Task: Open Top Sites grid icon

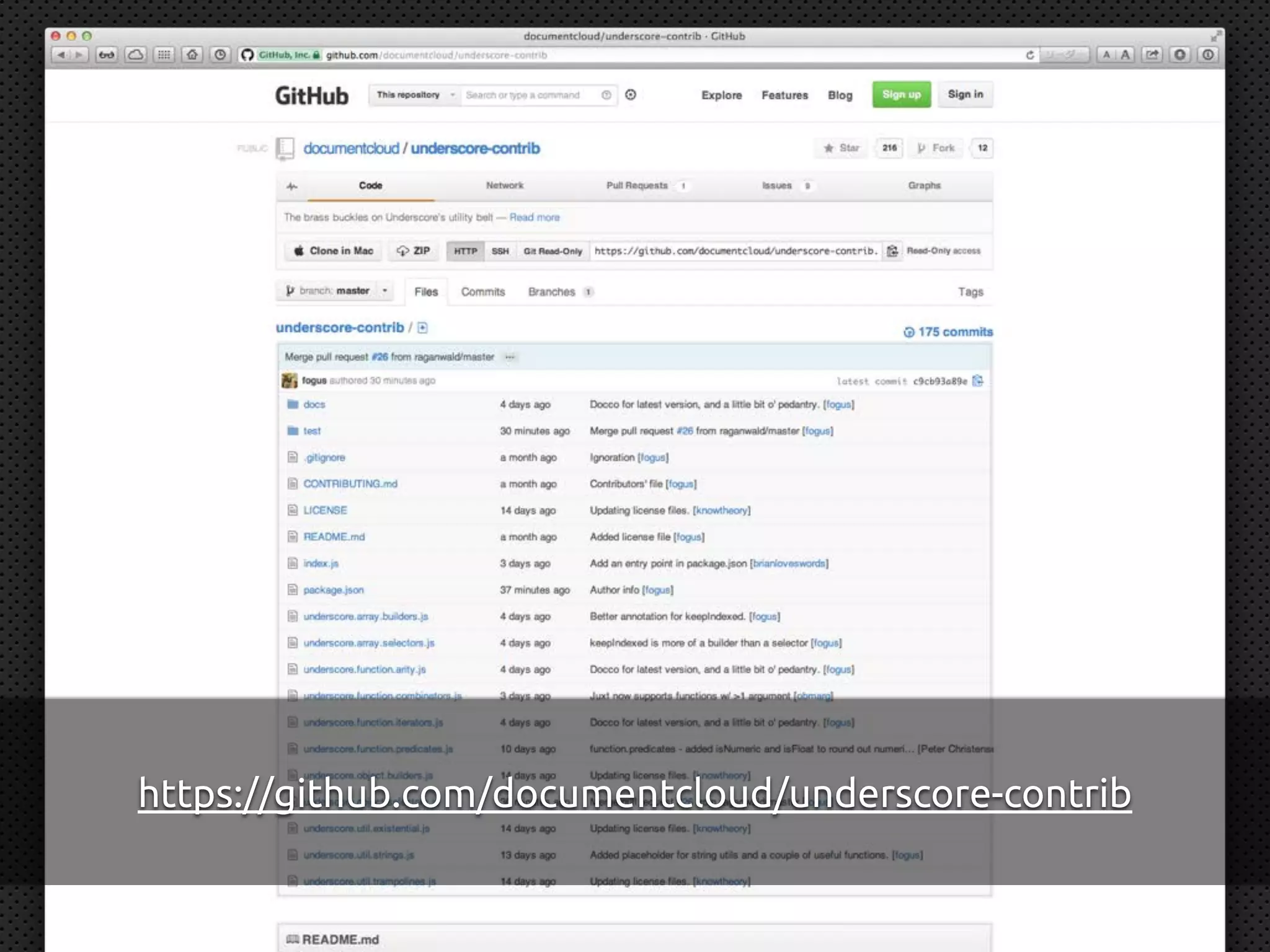Action: click(164, 55)
